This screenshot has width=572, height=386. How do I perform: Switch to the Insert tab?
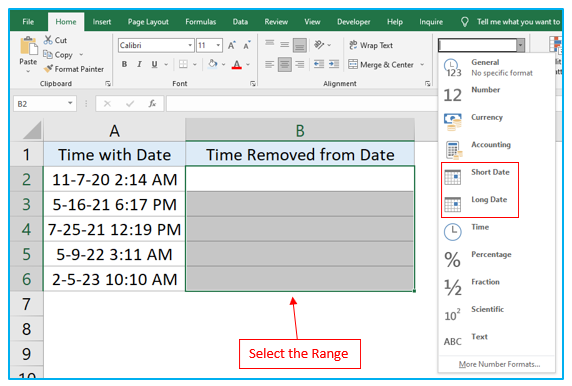click(x=101, y=22)
